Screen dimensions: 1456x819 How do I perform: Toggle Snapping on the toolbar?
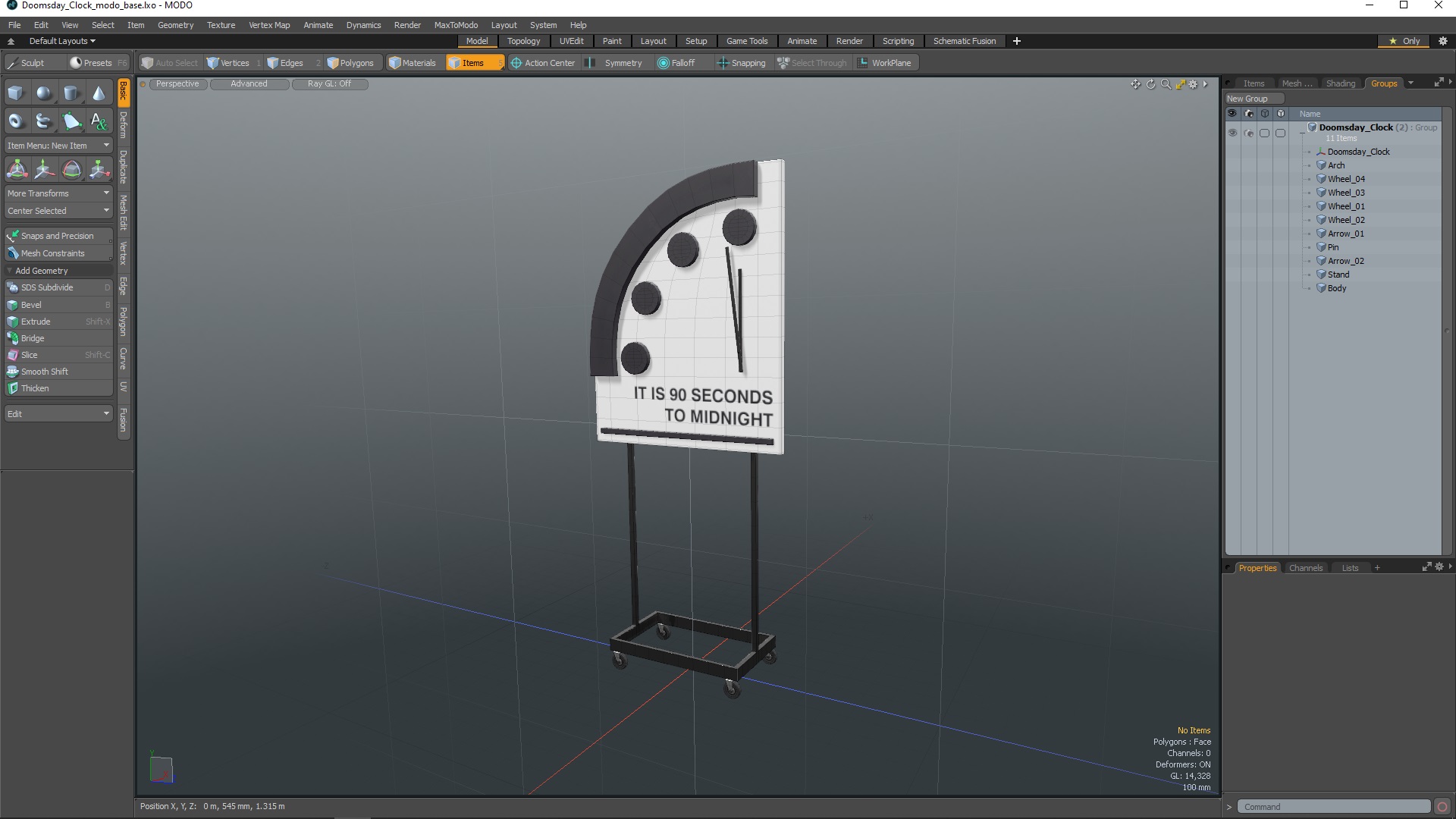(x=741, y=63)
